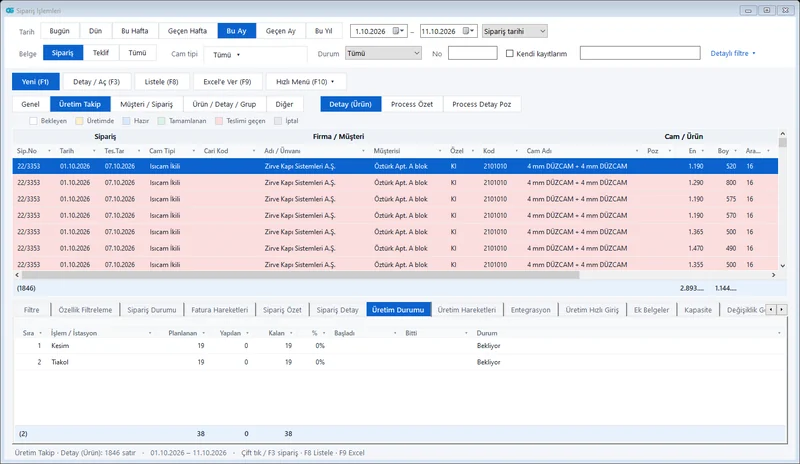Select the order row with Boy 575
The width and height of the screenshot is (800, 464).
(x=395, y=199)
